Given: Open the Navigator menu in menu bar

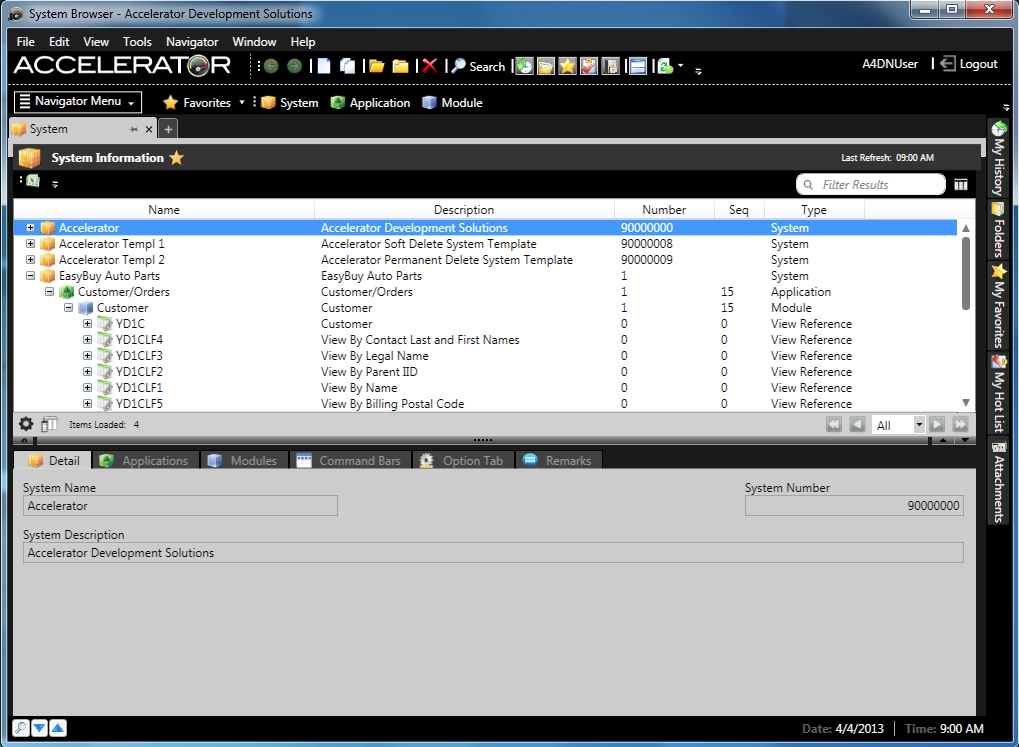Looking at the screenshot, I should [x=192, y=42].
